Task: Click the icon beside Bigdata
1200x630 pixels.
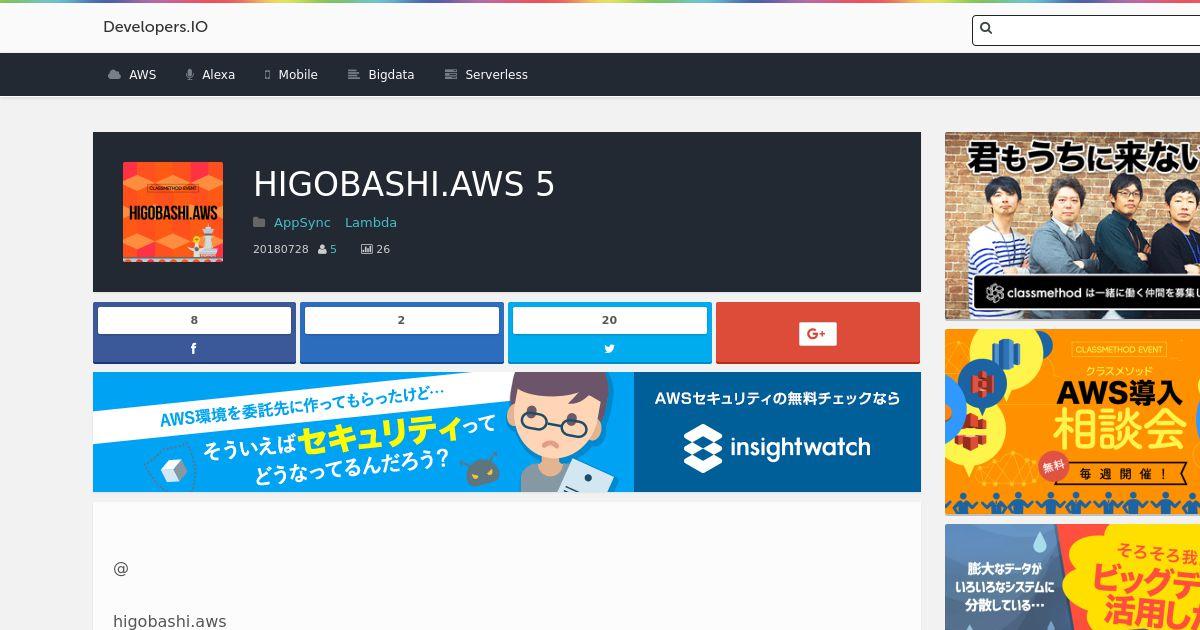Action: (353, 75)
